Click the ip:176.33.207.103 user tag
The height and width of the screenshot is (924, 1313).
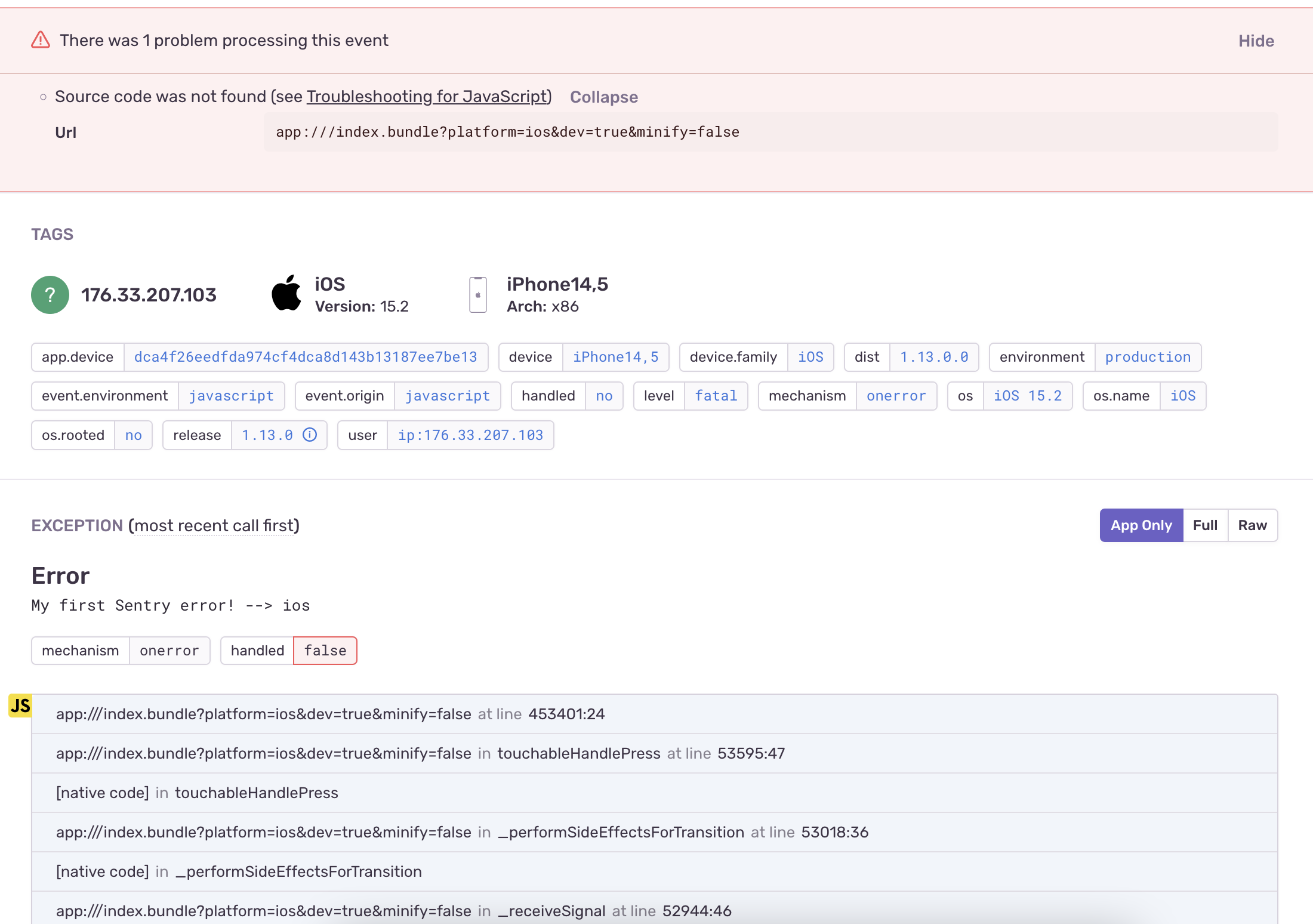tap(470, 435)
